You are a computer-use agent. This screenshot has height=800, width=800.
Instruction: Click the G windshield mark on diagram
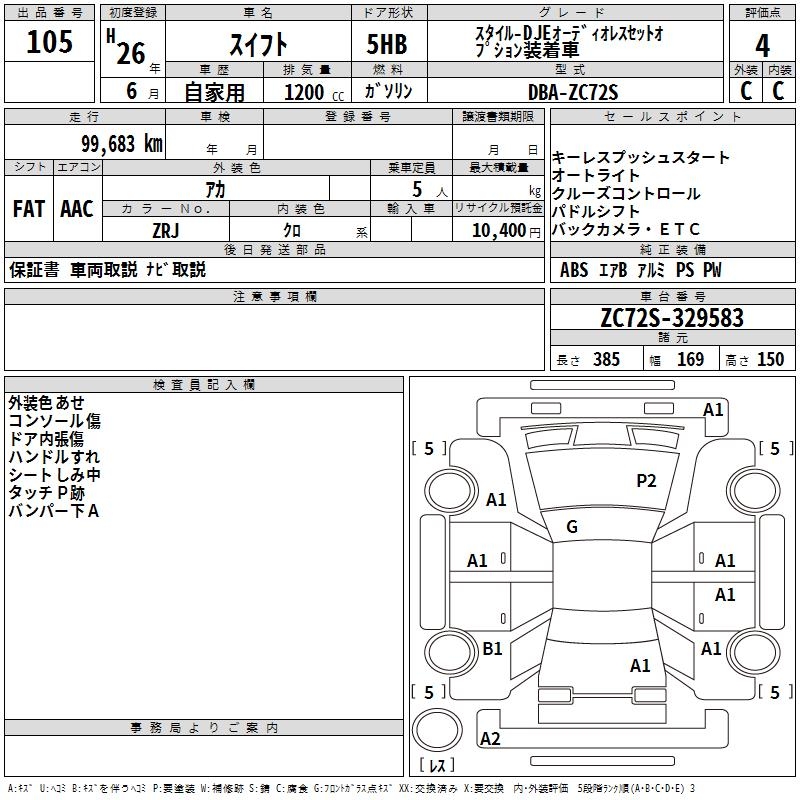pos(572,527)
